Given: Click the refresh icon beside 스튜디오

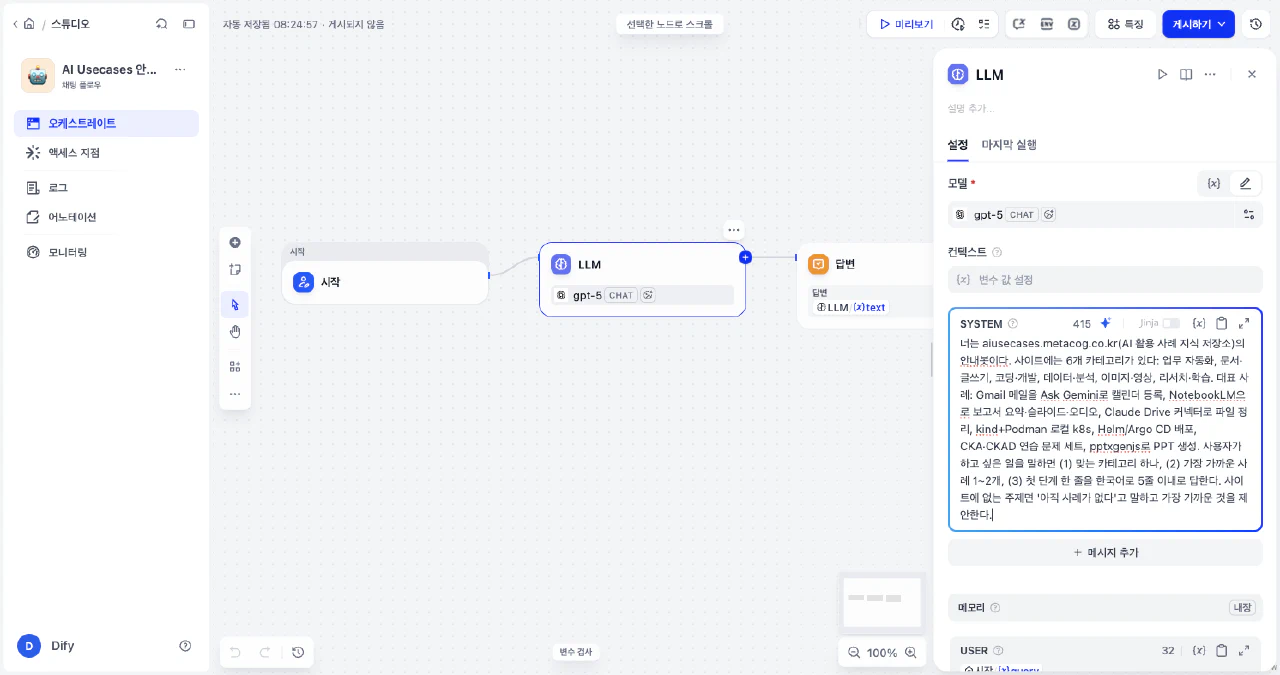Looking at the screenshot, I should [x=162, y=23].
